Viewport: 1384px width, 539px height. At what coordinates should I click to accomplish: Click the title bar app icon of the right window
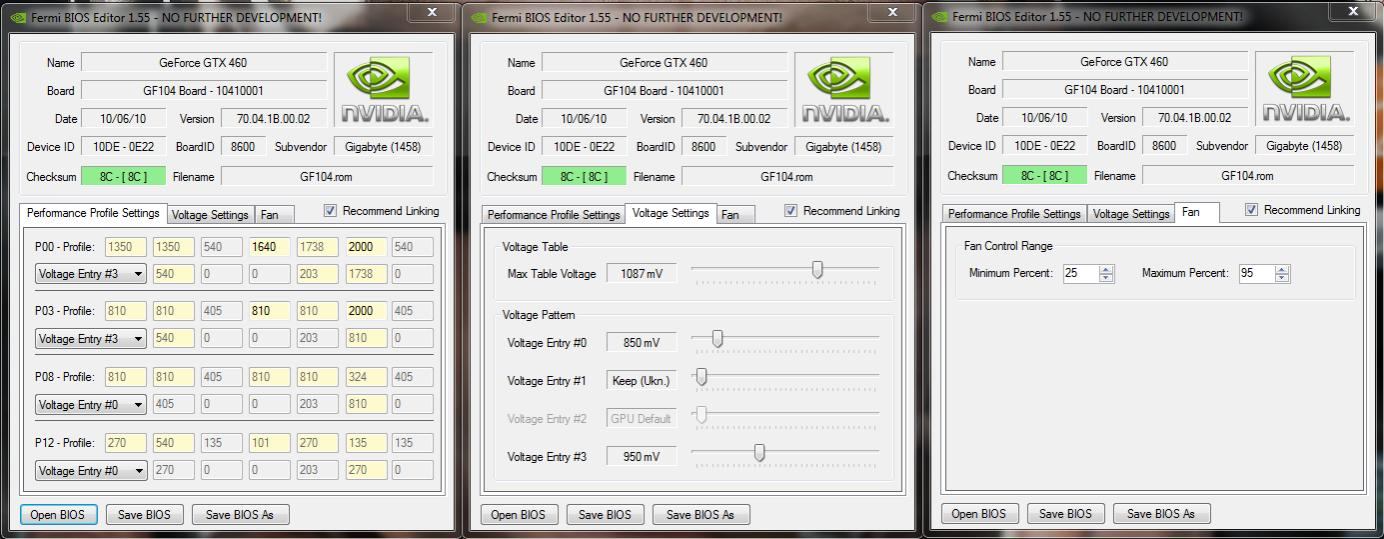938,17
